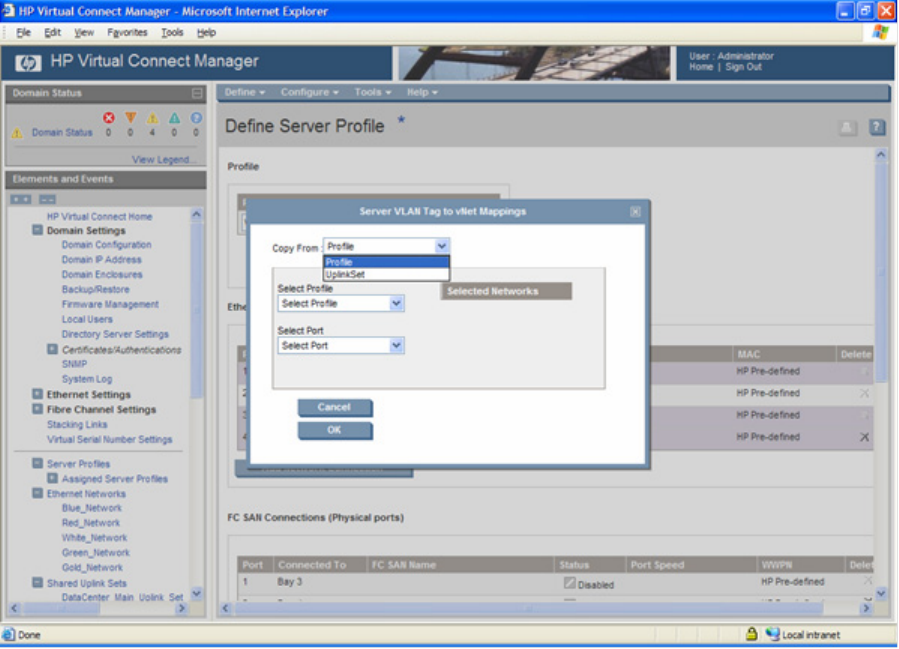Open the Configure menu
The width and height of the screenshot is (899, 649).
309,92
